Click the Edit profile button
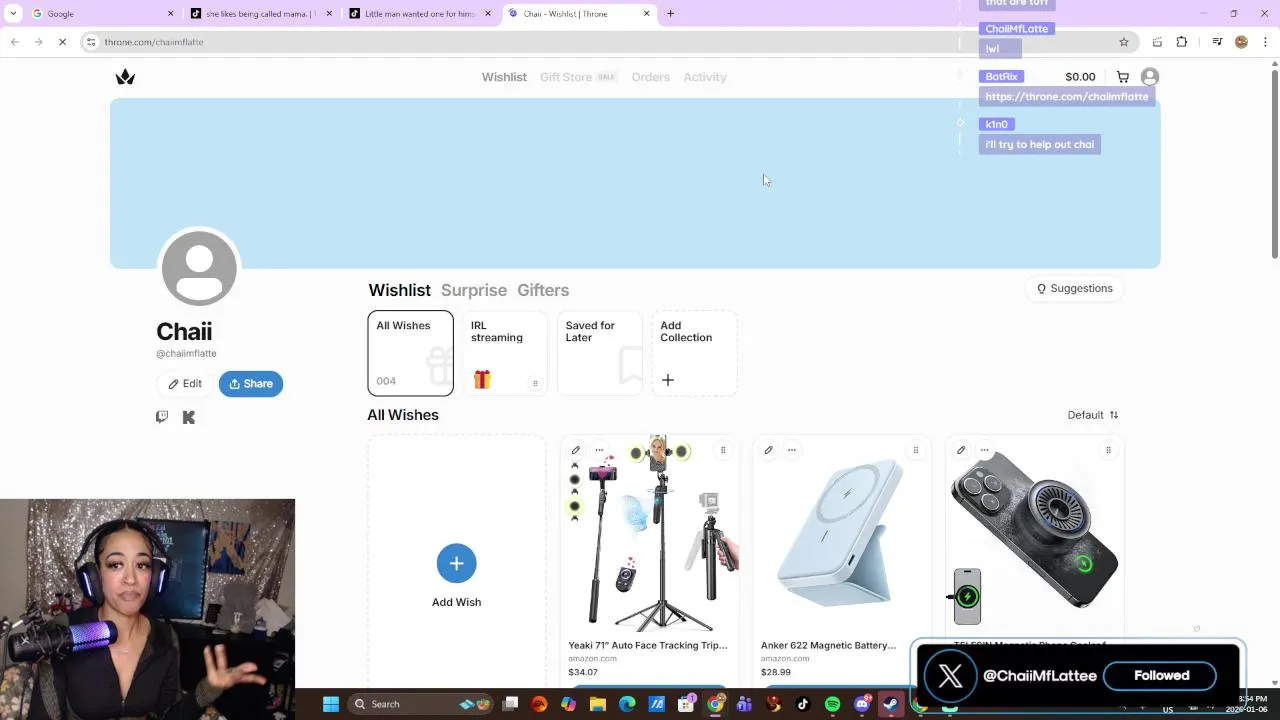 (x=184, y=384)
